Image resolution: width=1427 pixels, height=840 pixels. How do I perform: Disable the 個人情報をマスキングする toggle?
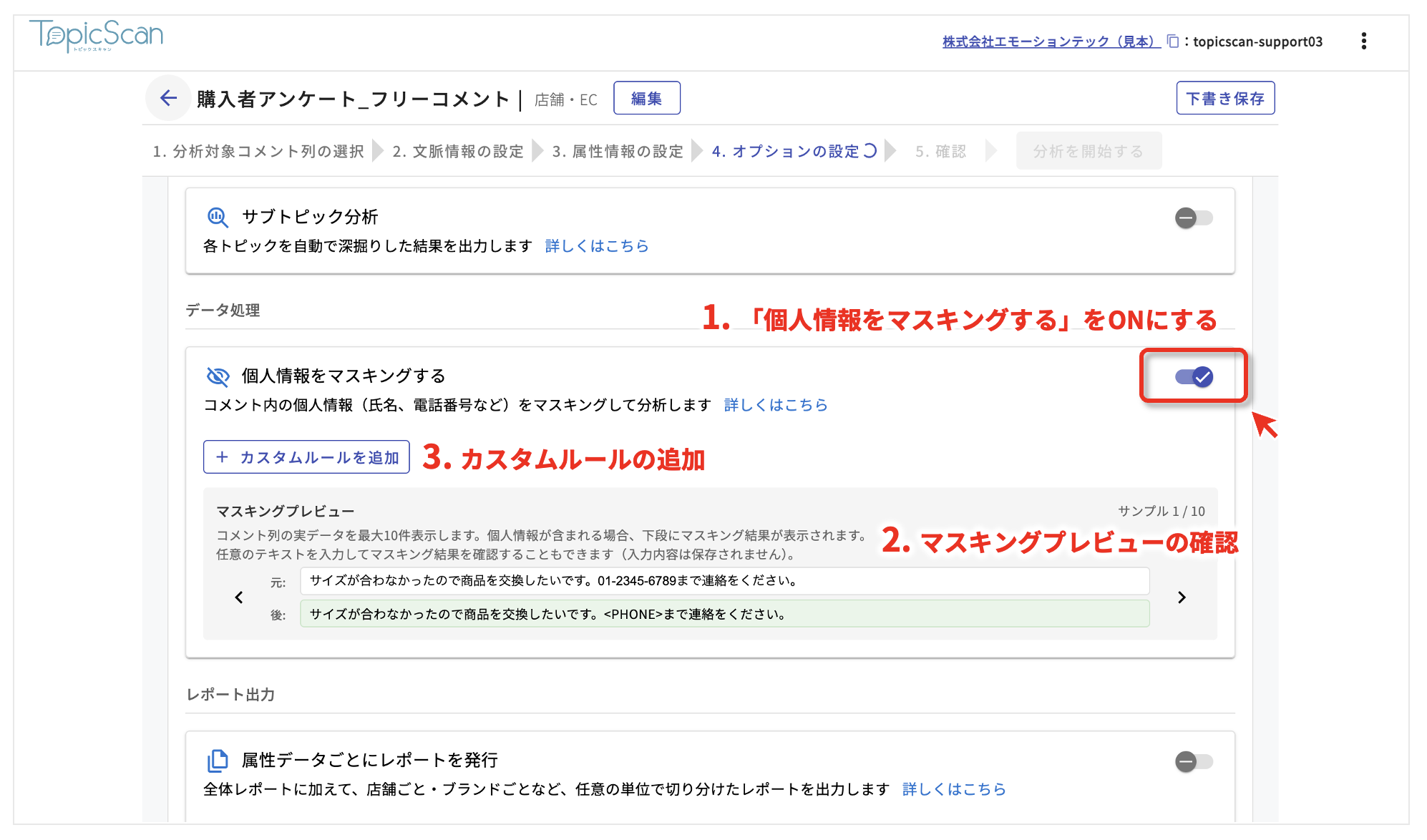(x=1192, y=376)
